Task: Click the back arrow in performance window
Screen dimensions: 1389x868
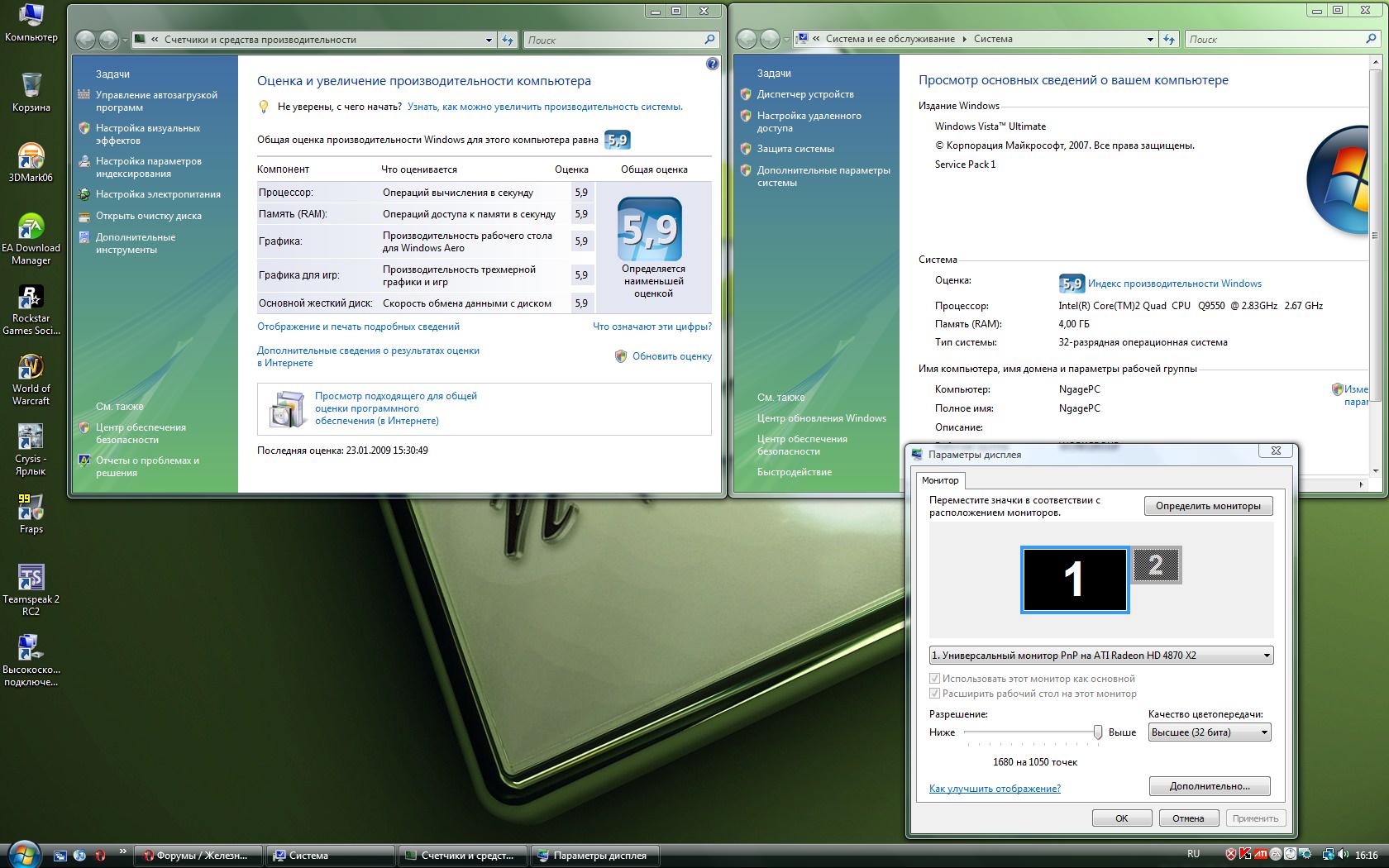Action: click(85, 40)
